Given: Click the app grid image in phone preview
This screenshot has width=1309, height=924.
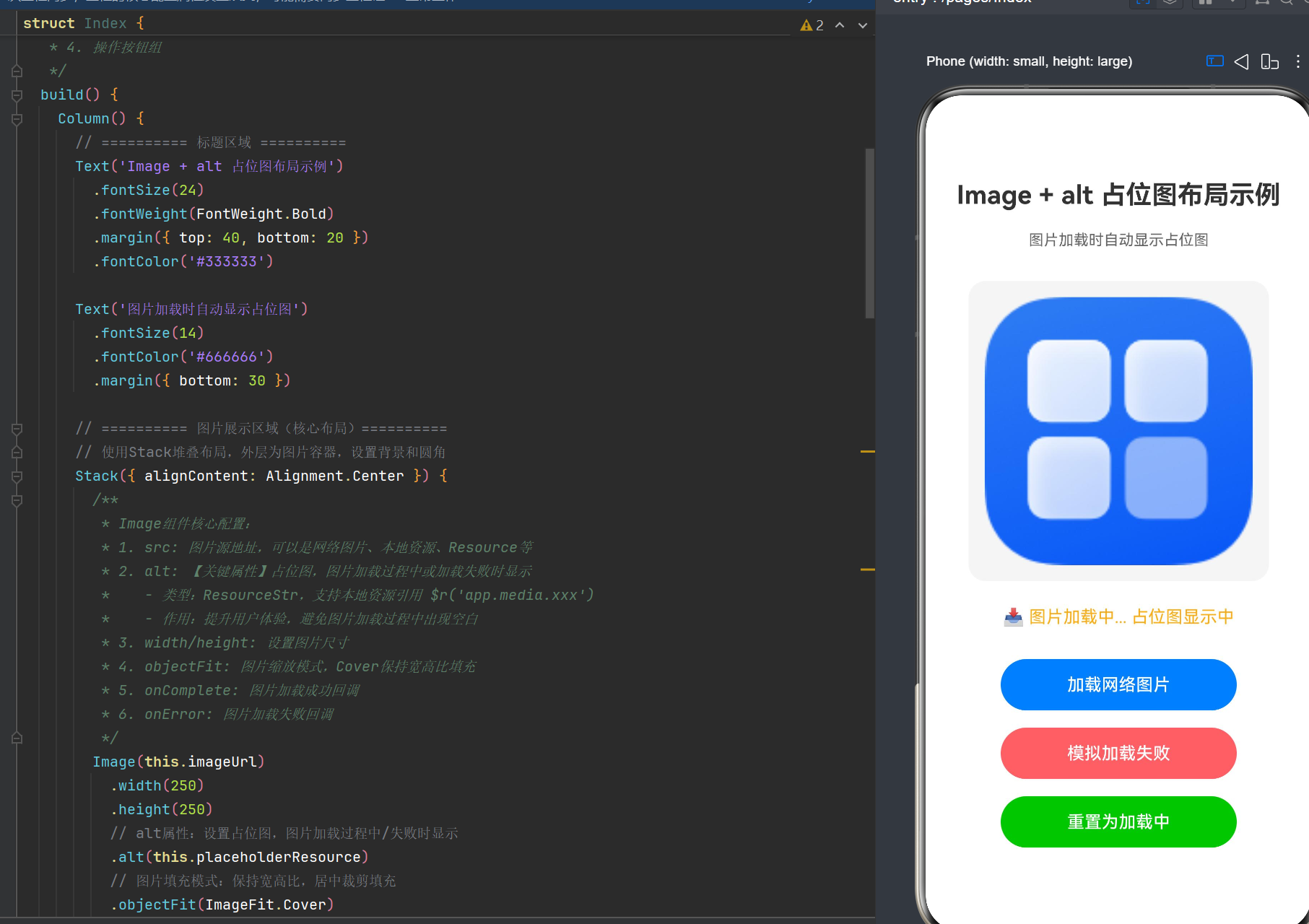Looking at the screenshot, I should tap(1118, 431).
